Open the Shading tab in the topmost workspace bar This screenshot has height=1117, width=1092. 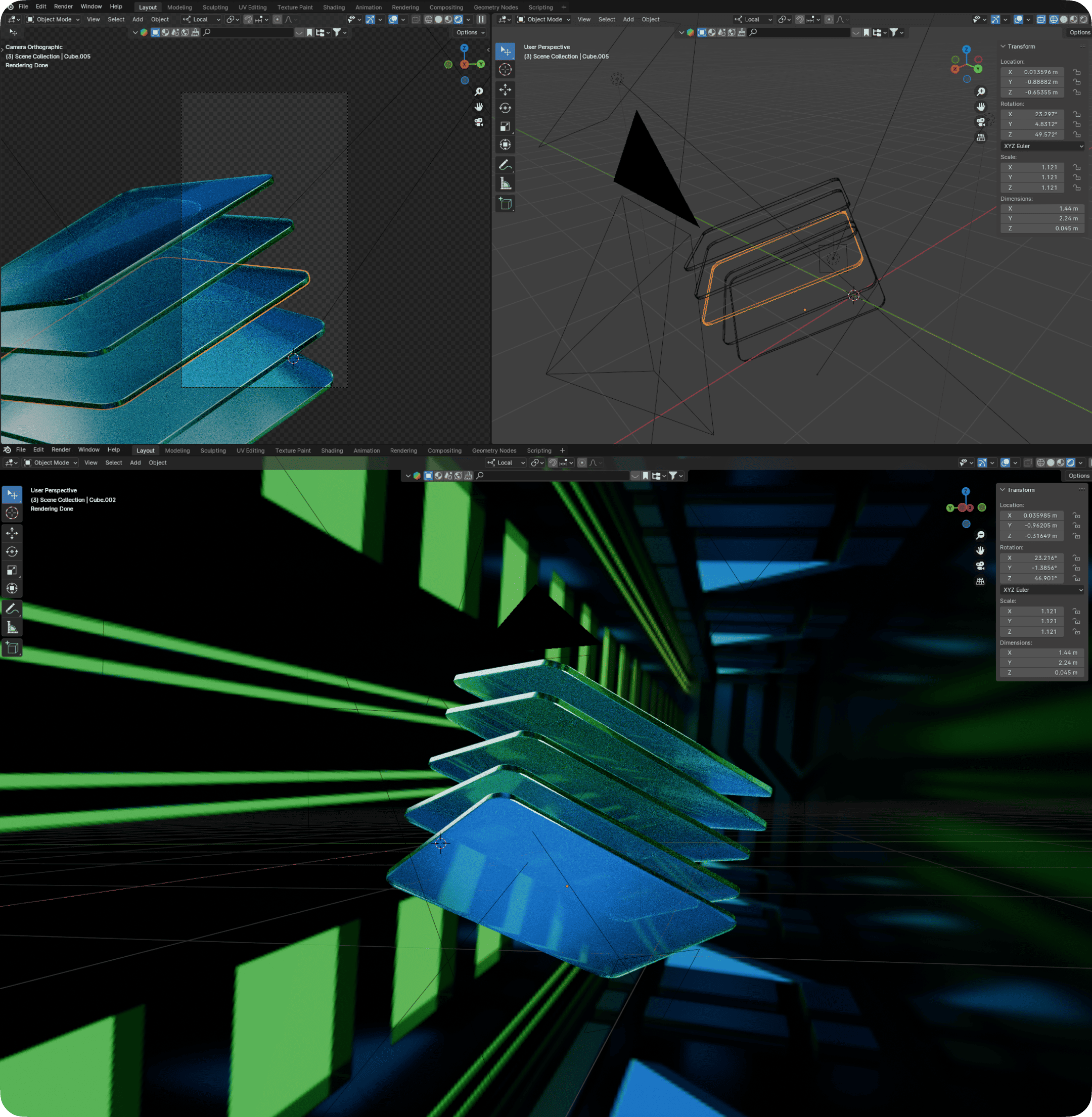(x=334, y=8)
